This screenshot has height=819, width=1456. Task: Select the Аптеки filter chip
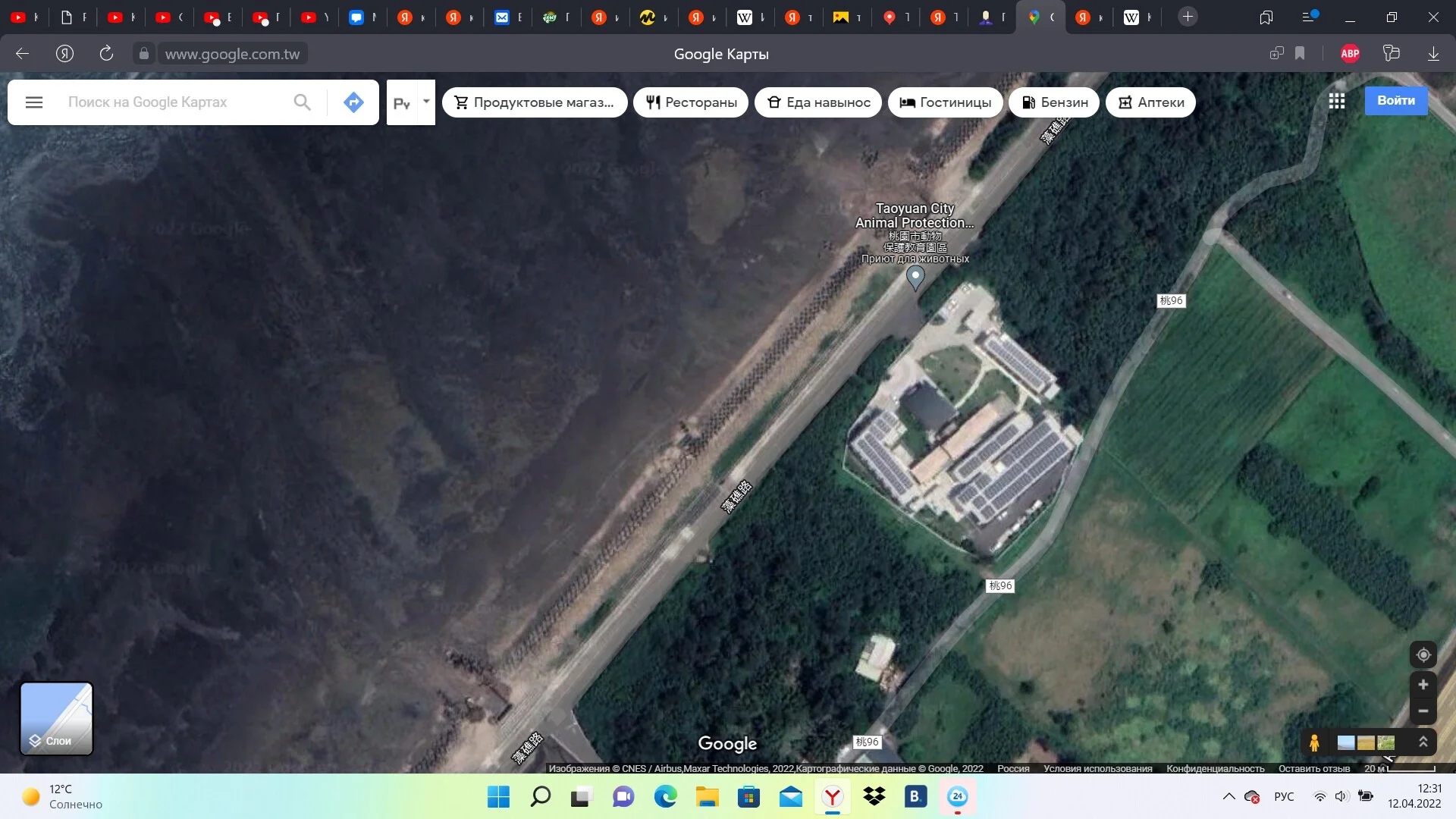coord(1150,102)
